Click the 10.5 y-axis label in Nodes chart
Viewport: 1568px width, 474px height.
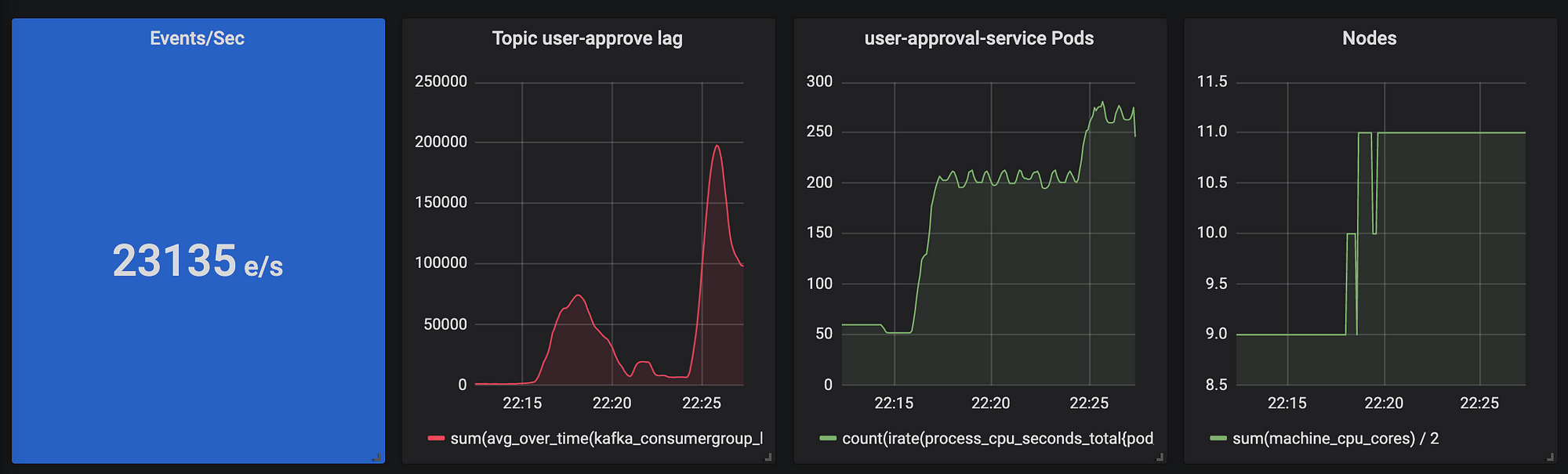(1212, 183)
